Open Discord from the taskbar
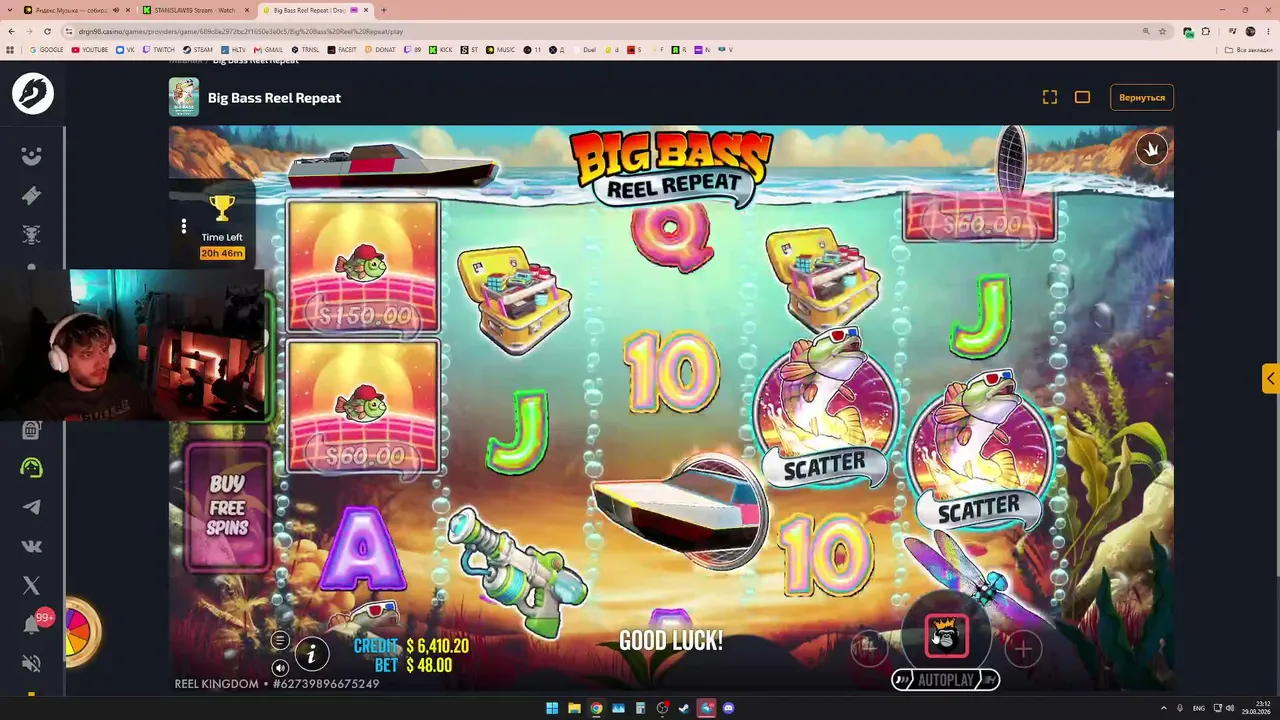 pyautogui.click(x=728, y=708)
